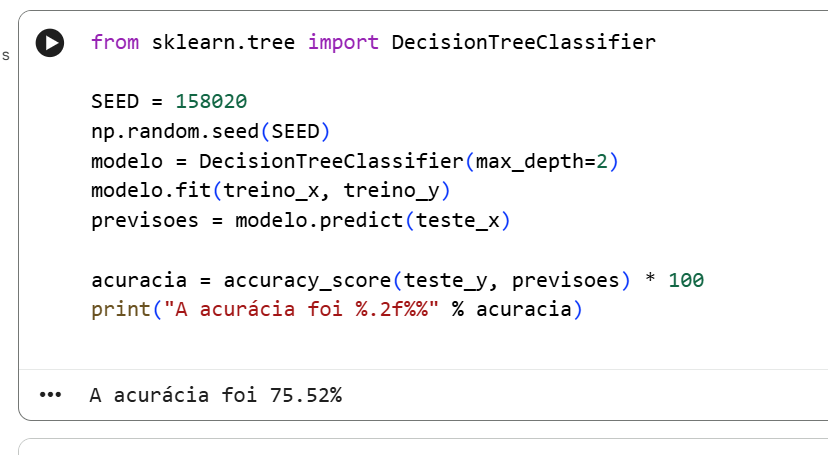
Task: Click the 'modelo' variable being assigned
Action: point(126,162)
